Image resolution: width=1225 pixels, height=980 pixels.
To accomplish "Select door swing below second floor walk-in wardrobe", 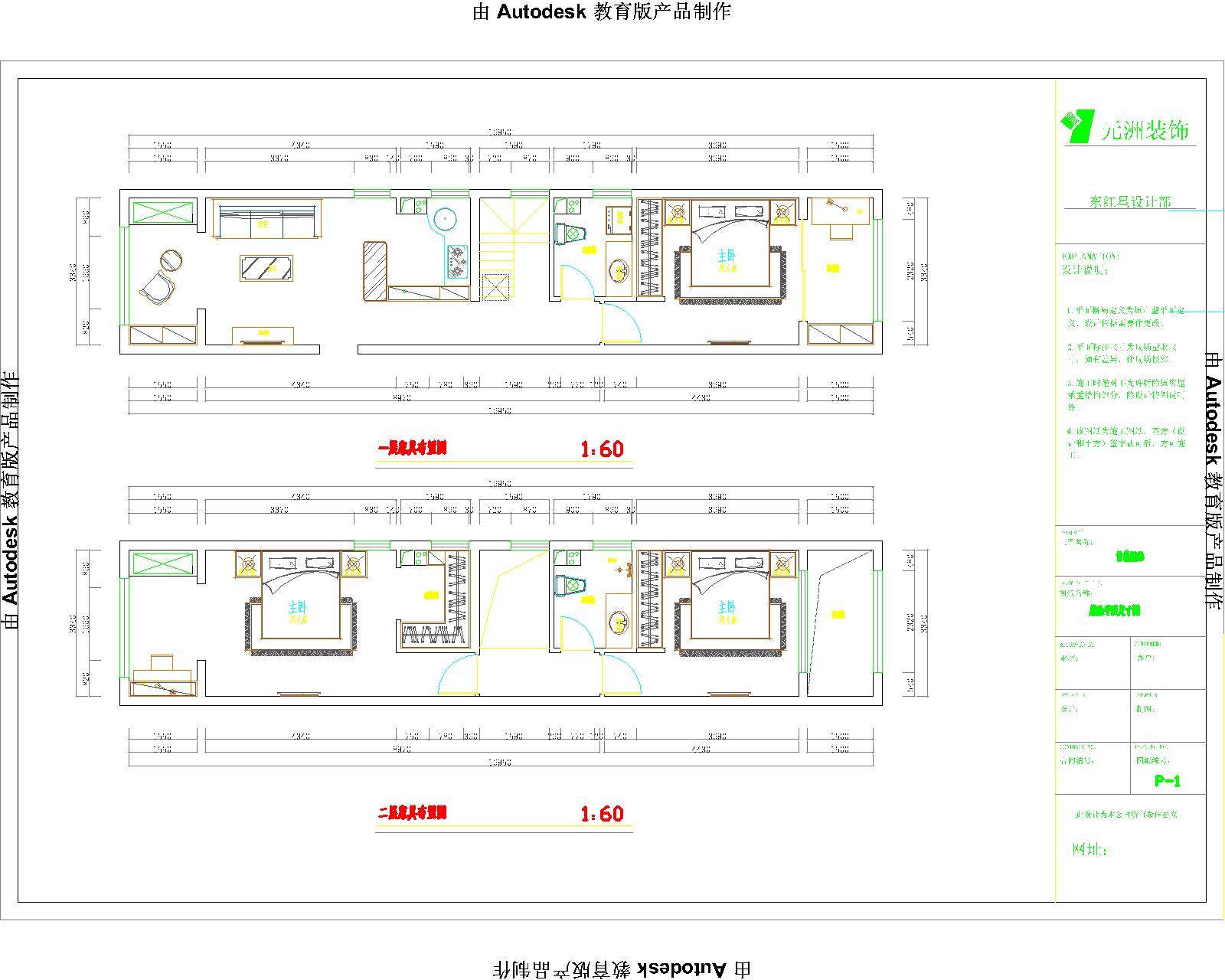I will point(459,675).
